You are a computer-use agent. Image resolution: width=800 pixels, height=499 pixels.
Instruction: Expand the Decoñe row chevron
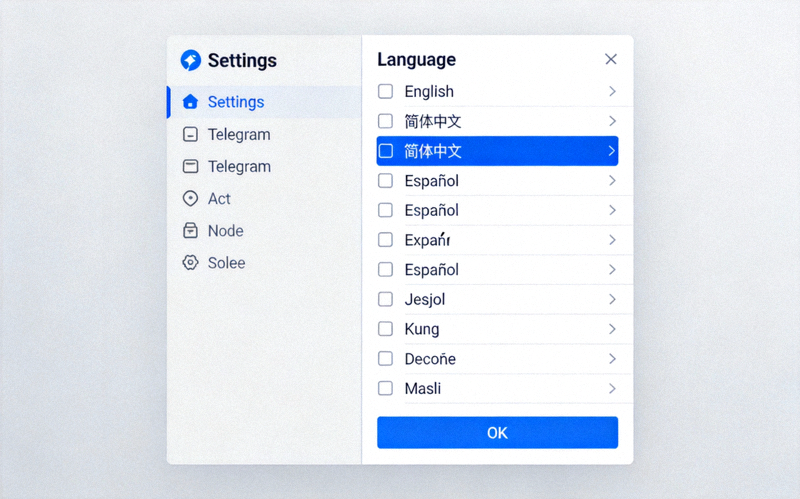click(612, 359)
